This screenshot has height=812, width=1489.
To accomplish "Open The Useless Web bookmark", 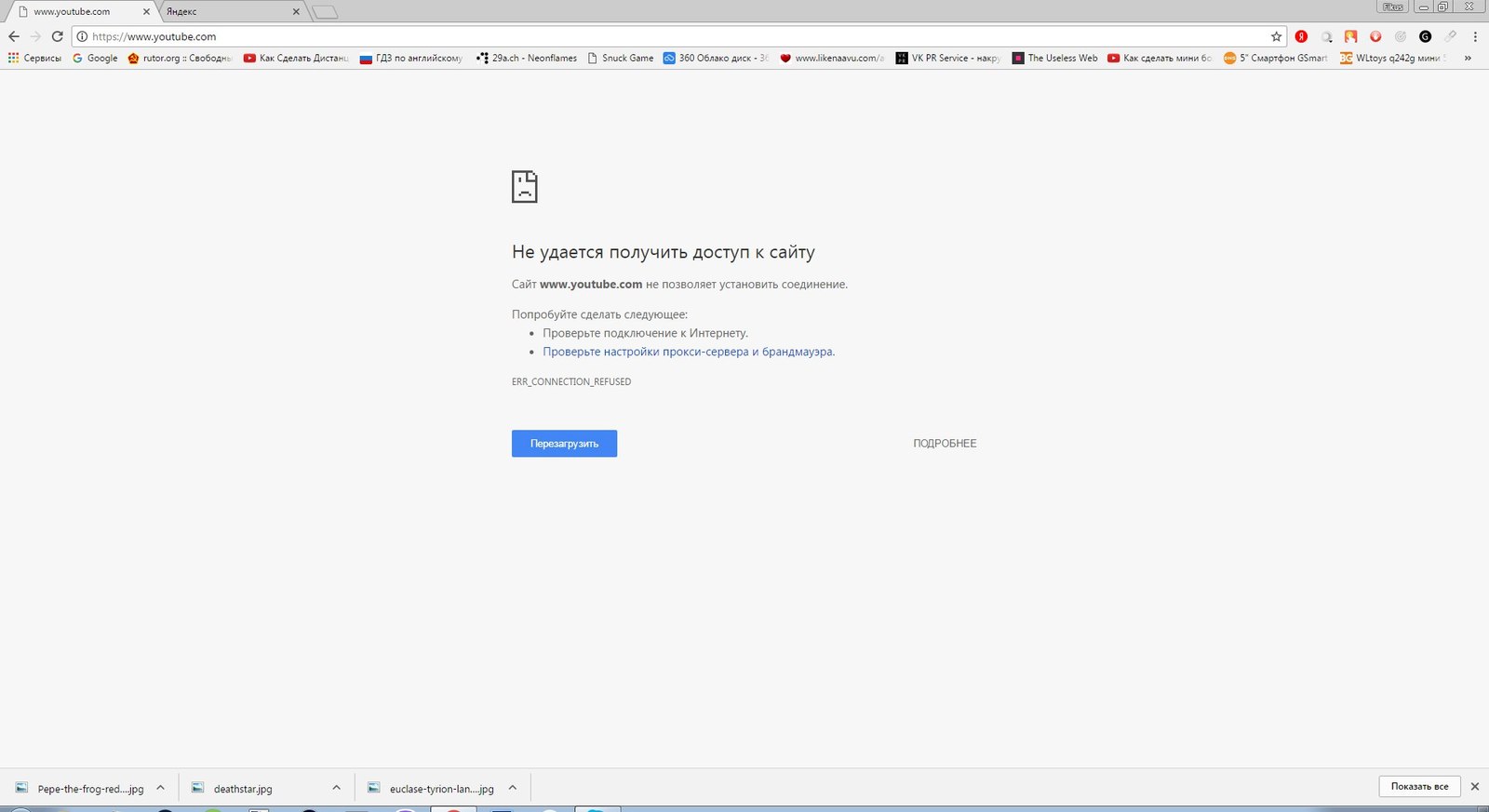I will point(1055,58).
